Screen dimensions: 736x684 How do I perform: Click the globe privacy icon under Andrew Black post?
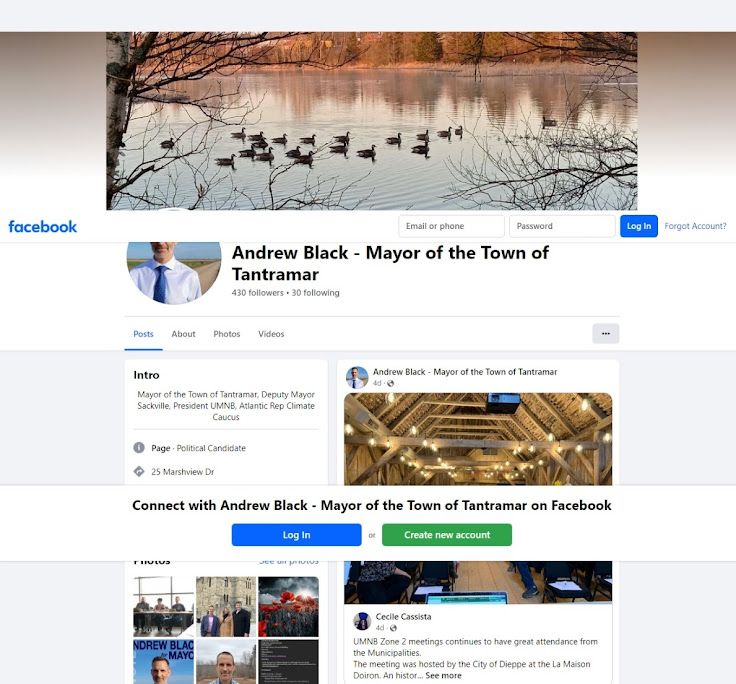[391, 384]
